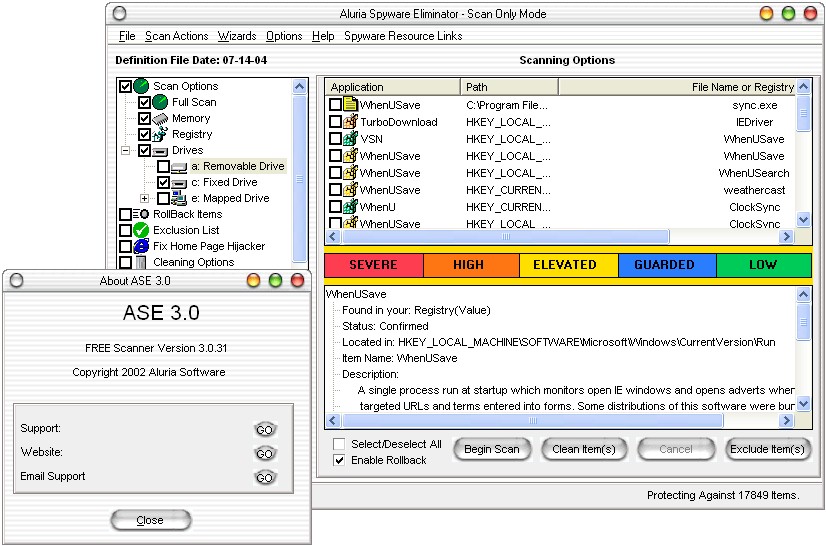Click the results list scroll-up arrow
This screenshot has width=826, height=546.
[803, 86]
